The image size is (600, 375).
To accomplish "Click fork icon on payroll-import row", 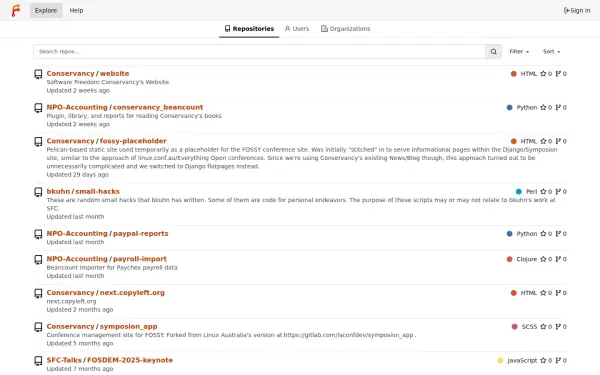I will coord(558,259).
